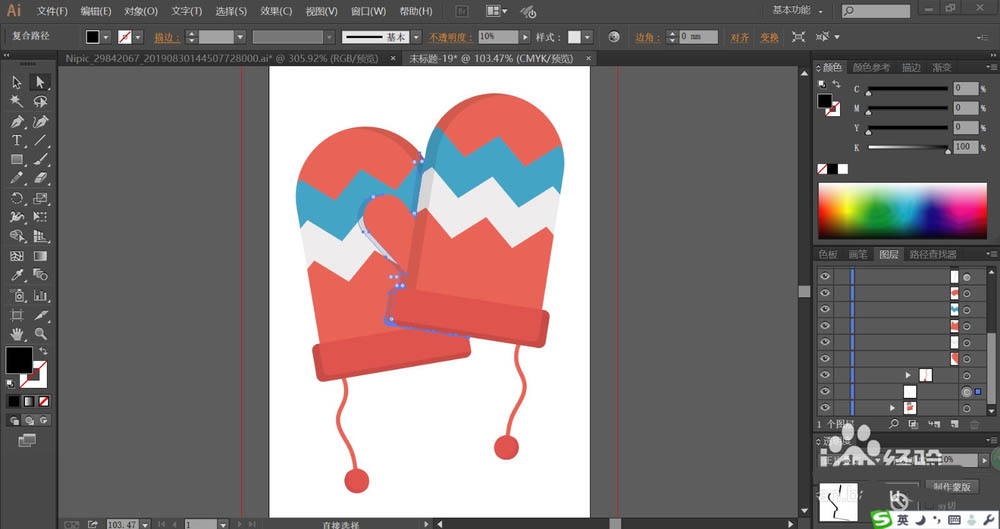Select the Hand tool

pos(17,334)
